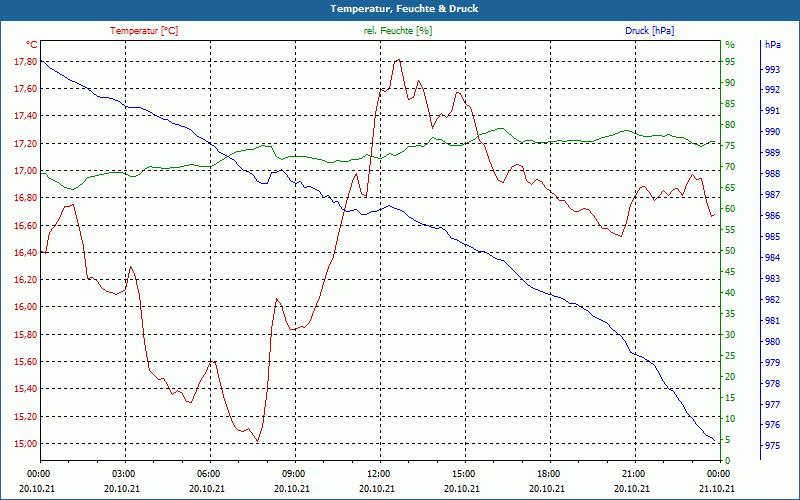Select the red 'Temperatur [°C]' legend label
The width and height of the screenshot is (800, 500).
pyautogui.click(x=144, y=31)
